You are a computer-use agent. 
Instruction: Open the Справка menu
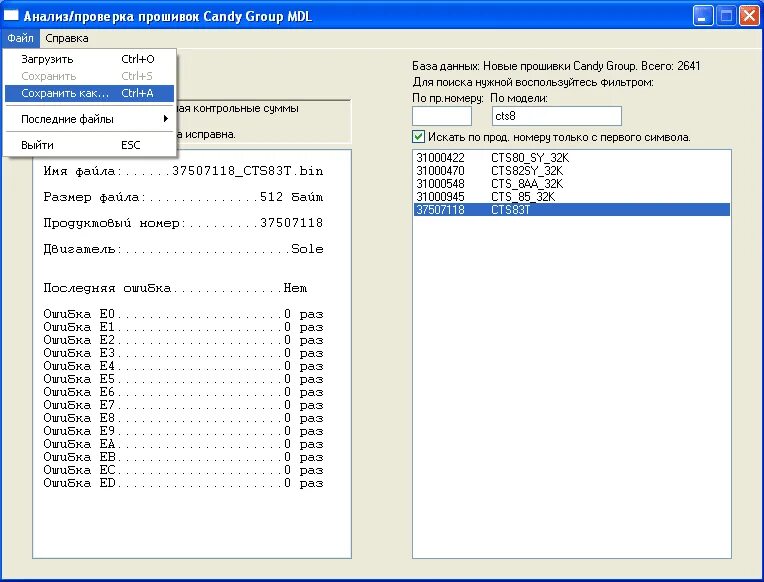point(67,38)
